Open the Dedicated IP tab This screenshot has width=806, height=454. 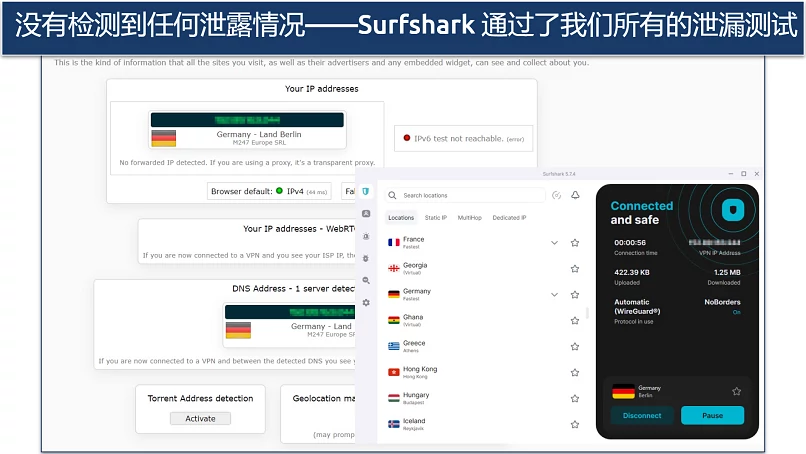point(509,217)
